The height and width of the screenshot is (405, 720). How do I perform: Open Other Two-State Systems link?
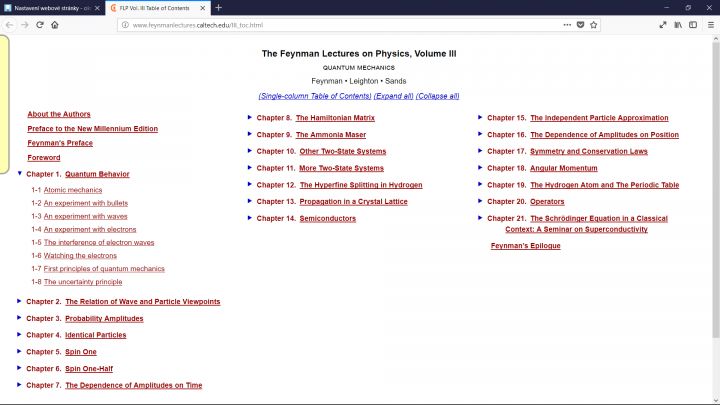point(343,151)
